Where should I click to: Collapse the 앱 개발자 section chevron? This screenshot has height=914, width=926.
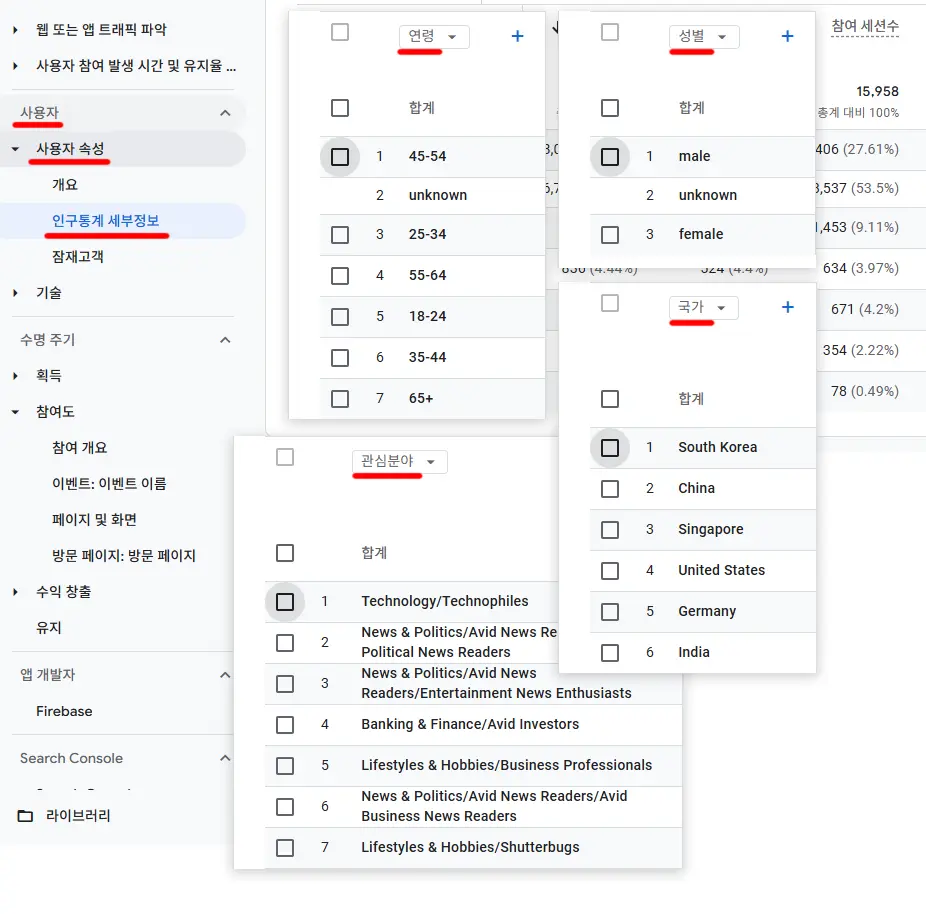coord(225,675)
